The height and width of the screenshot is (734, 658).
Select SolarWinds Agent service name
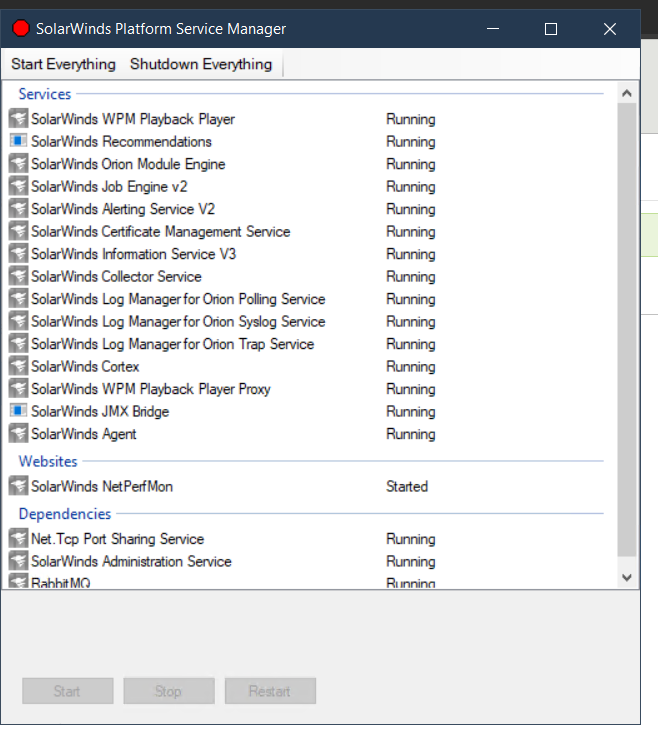(x=84, y=433)
